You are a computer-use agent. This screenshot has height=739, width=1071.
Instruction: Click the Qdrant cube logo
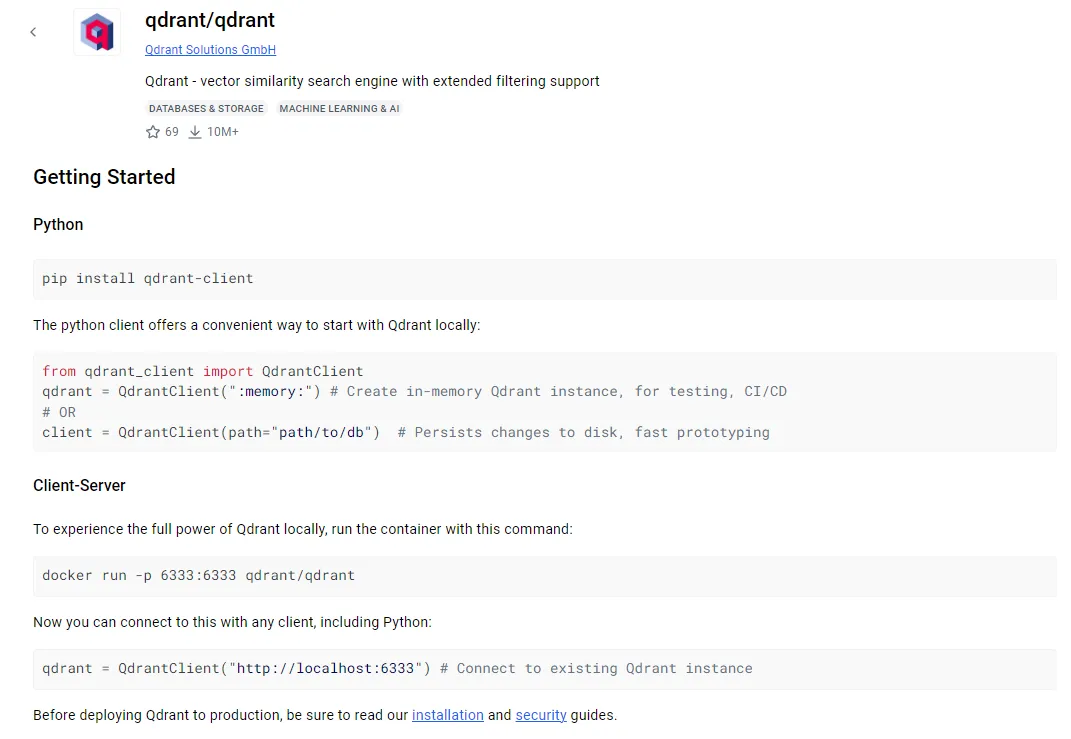[x=97, y=32]
